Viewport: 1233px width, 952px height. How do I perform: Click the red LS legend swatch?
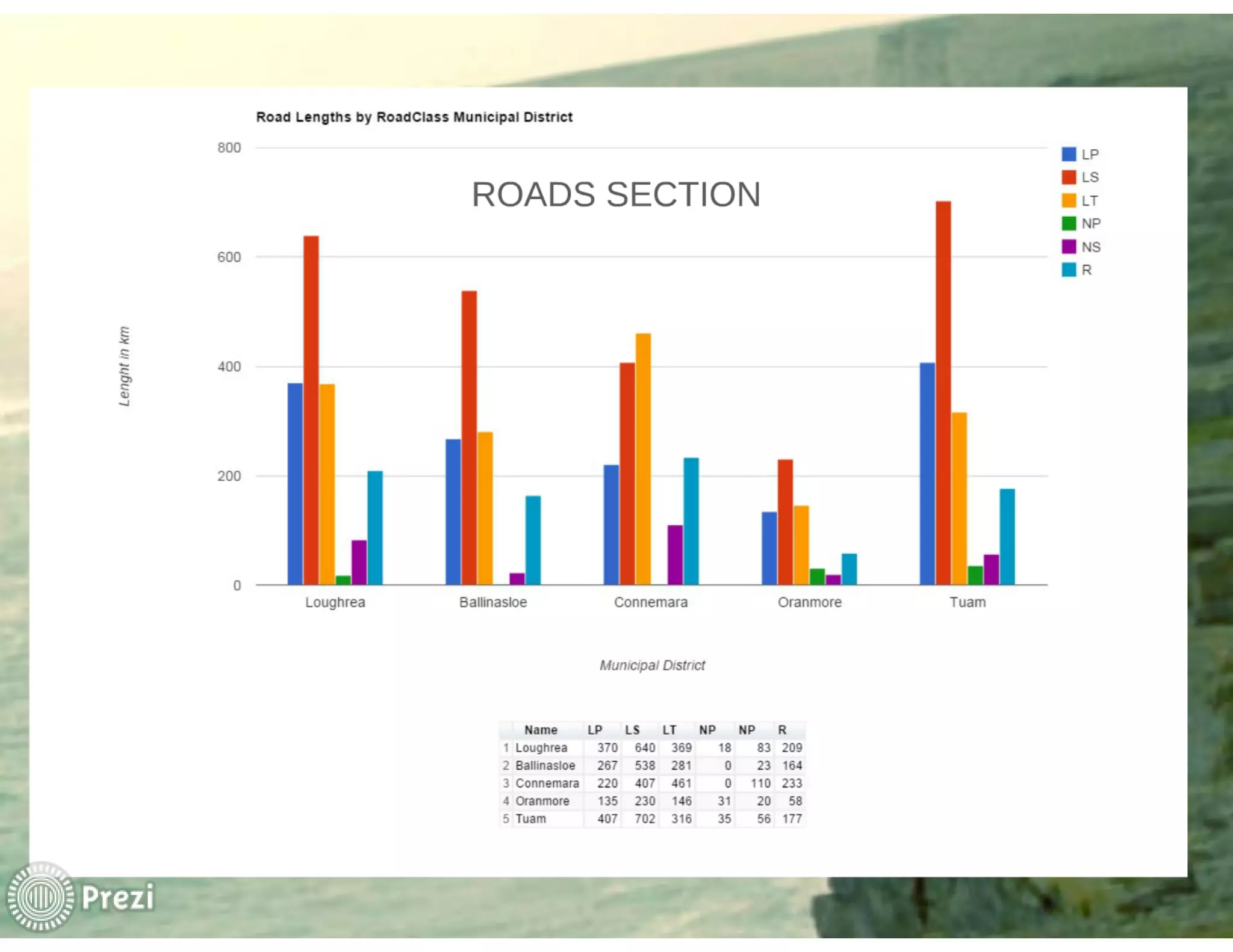point(1069,178)
